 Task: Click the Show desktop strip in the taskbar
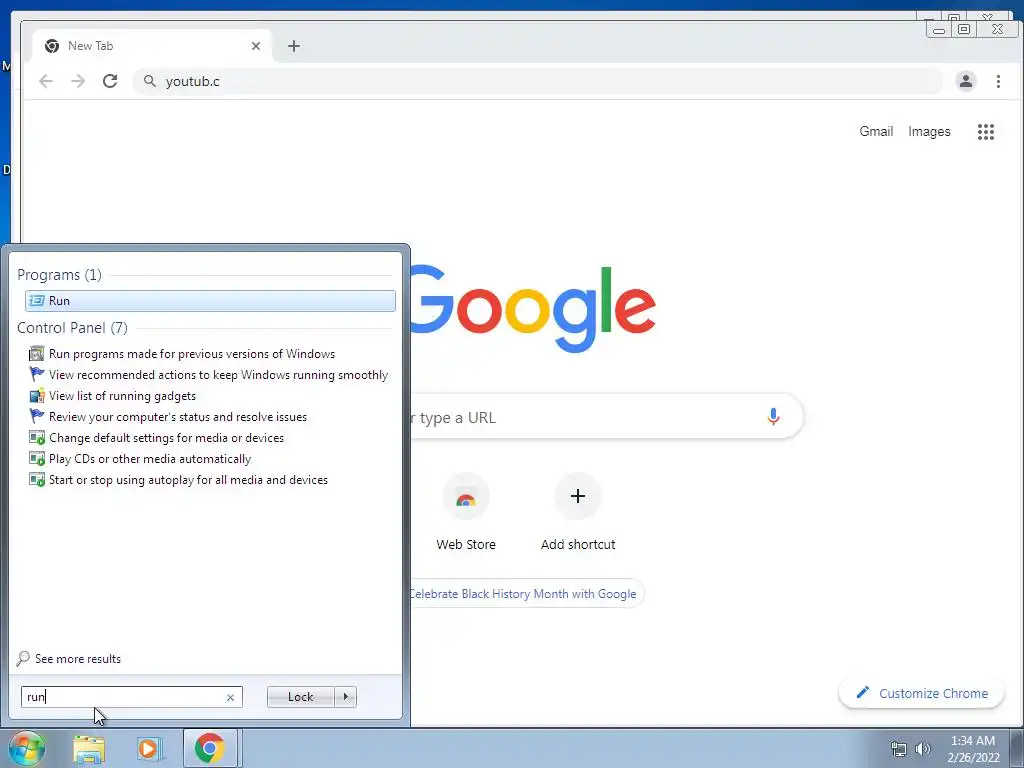(1017, 748)
